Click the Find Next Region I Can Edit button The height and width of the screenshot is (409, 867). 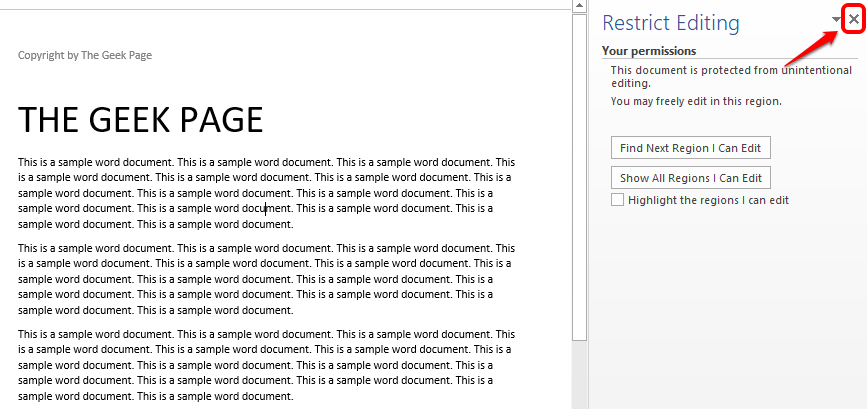(691, 148)
